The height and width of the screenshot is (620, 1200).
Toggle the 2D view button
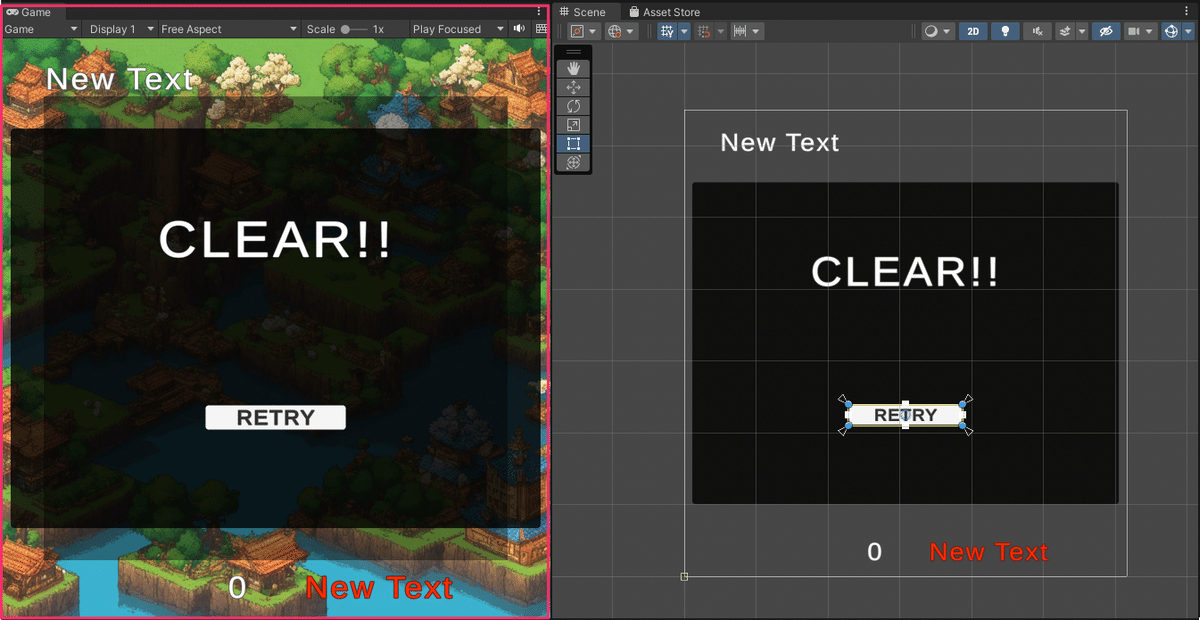[x=973, y=31]
